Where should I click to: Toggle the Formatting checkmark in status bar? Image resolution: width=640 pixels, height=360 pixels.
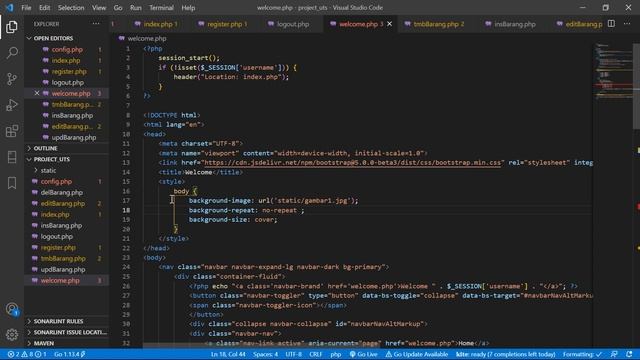pyautogui.click(x=582, y=354)
